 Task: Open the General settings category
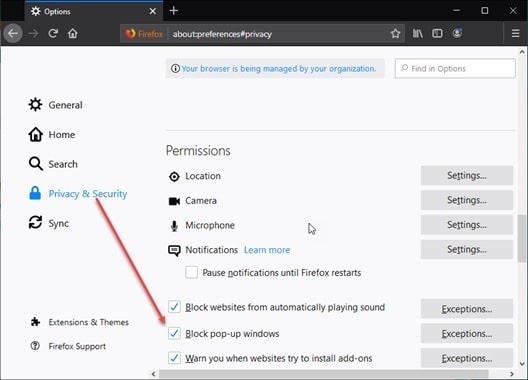[56, 105]
